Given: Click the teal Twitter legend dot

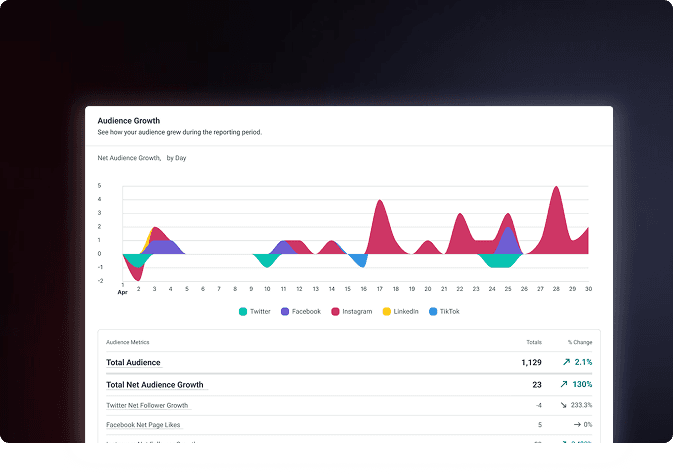Looking at the screenshot, I should click(x=243, y=312).
